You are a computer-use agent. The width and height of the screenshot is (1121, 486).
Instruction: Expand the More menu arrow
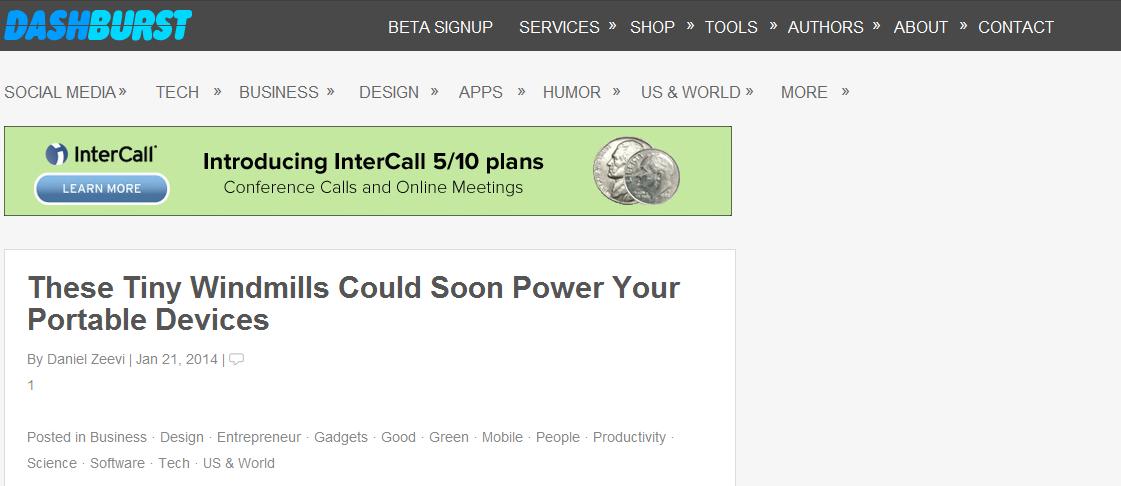point(845,91)
